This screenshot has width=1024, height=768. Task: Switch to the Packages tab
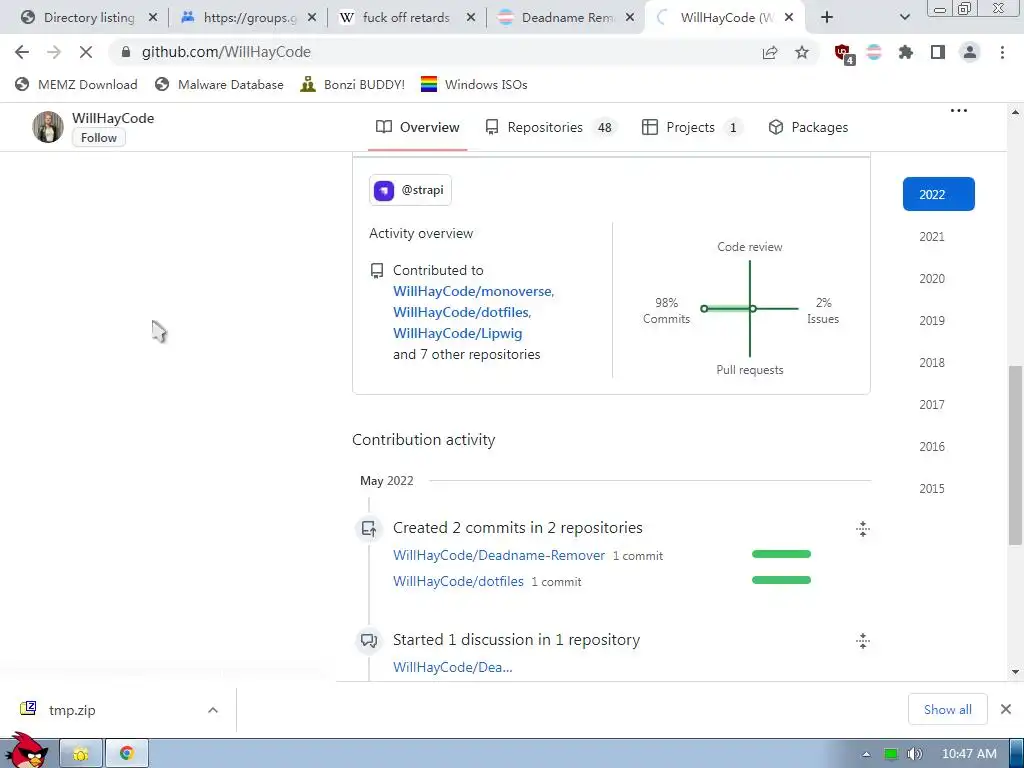point(808,127)
